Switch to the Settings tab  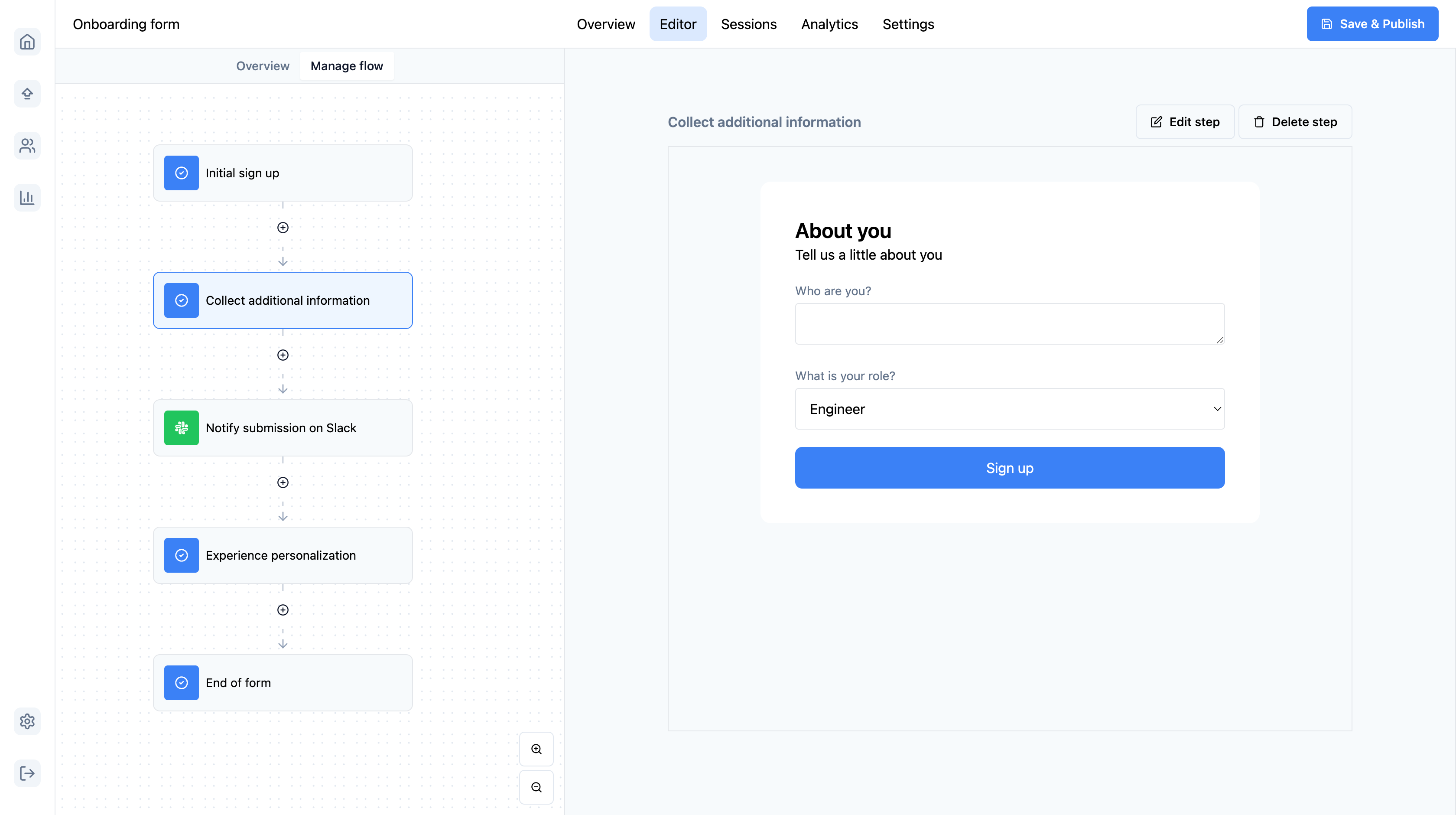tap(908, 24)
